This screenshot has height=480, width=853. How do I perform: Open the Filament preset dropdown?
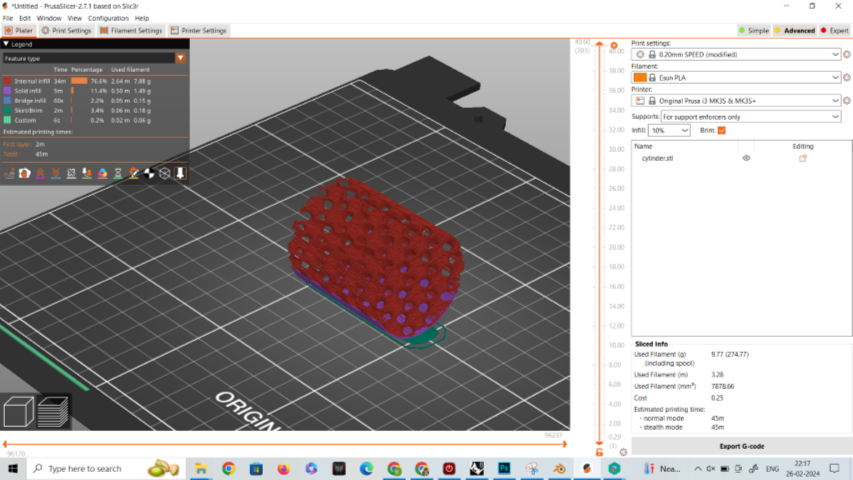pos(736,78)
